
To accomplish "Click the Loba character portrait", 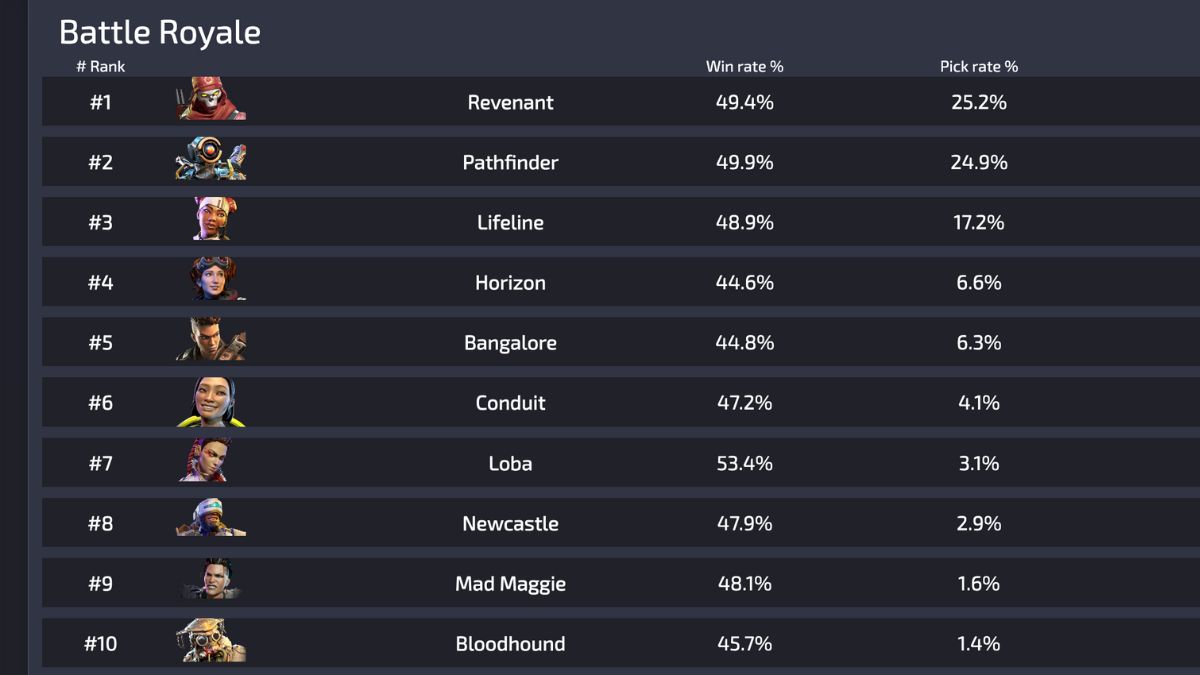I will coord(210,462).
